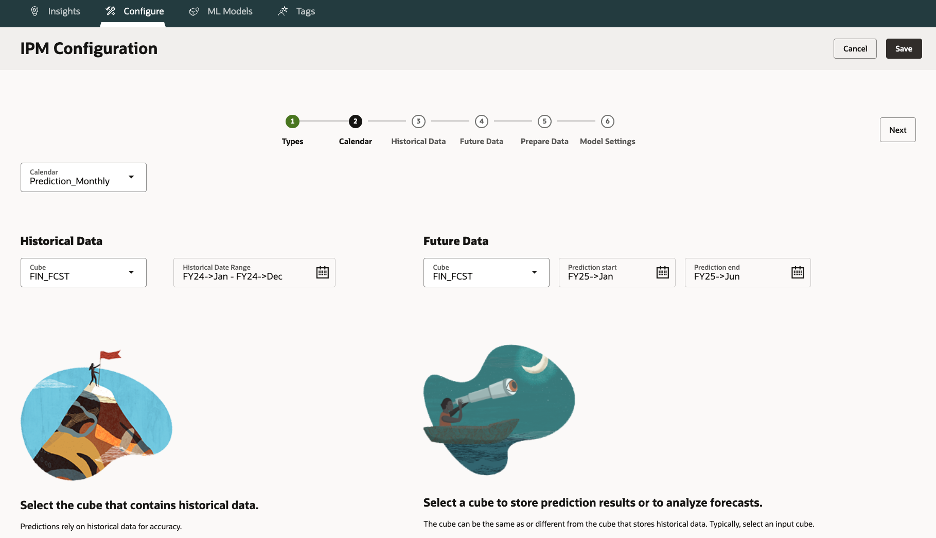Click the Cancel button
The width and height of the screenshot is (936, 538).
pos(854,48)
